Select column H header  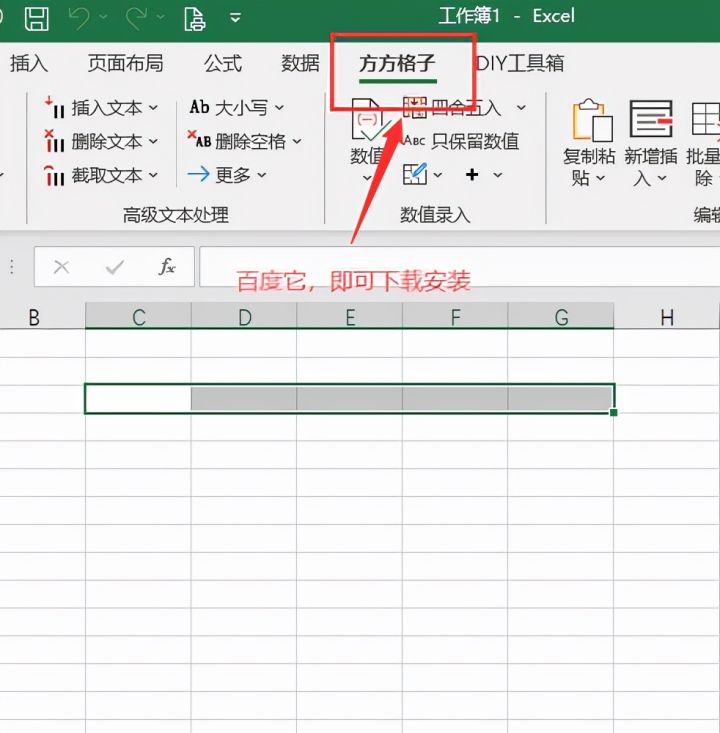click(x=667, y=317)
